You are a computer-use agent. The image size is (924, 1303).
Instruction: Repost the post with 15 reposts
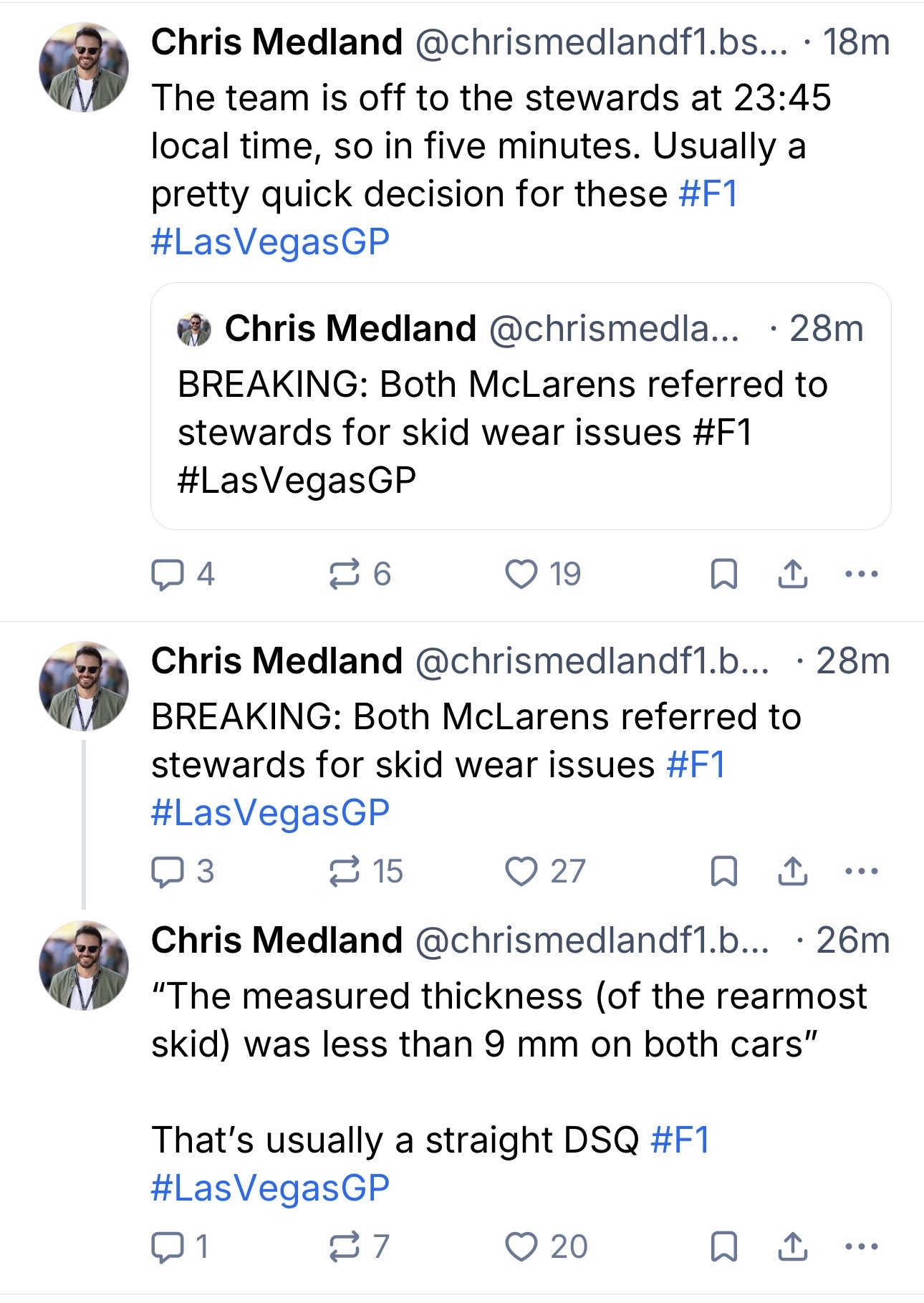344,872
